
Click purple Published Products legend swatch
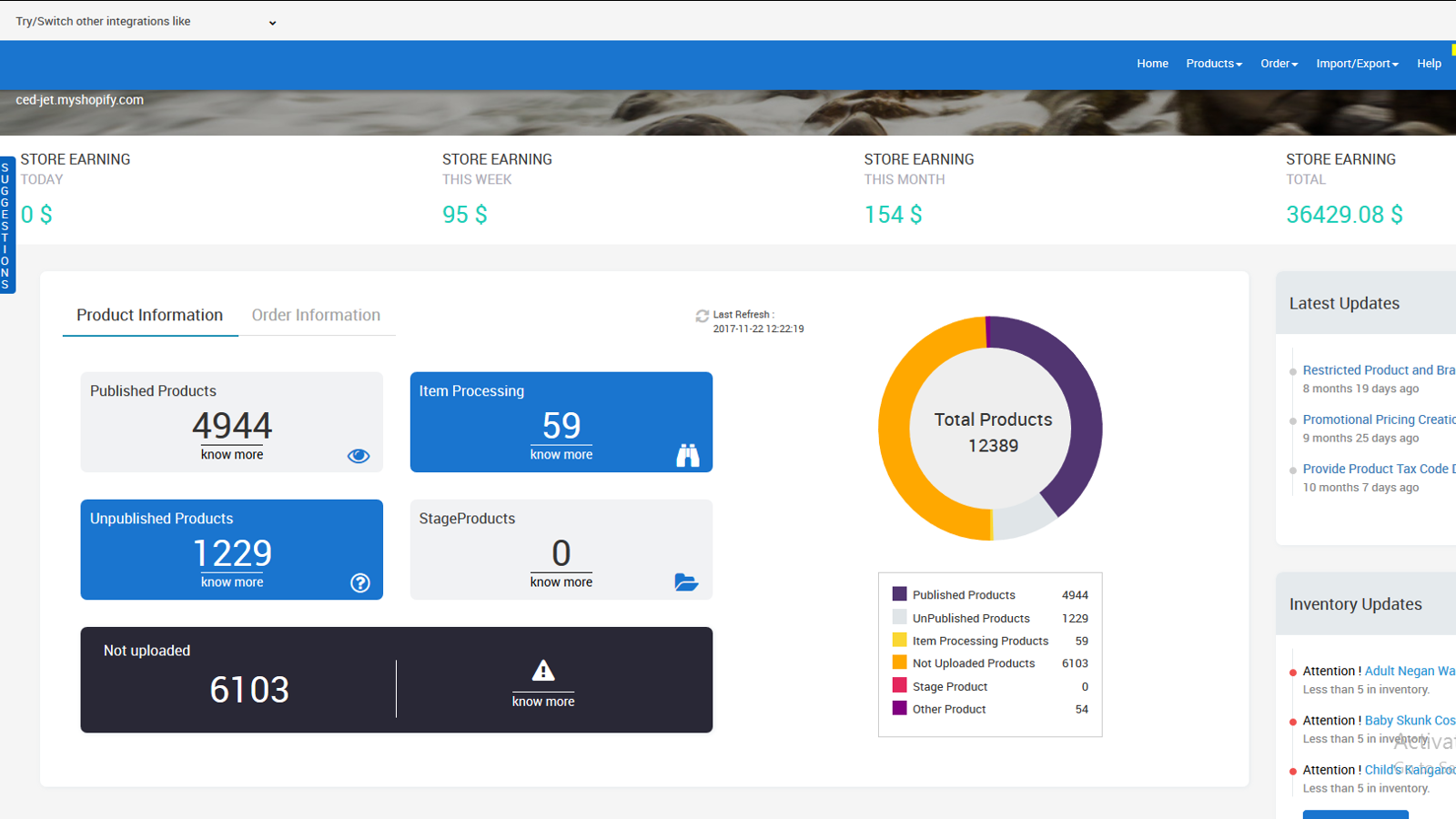(899, 594)
